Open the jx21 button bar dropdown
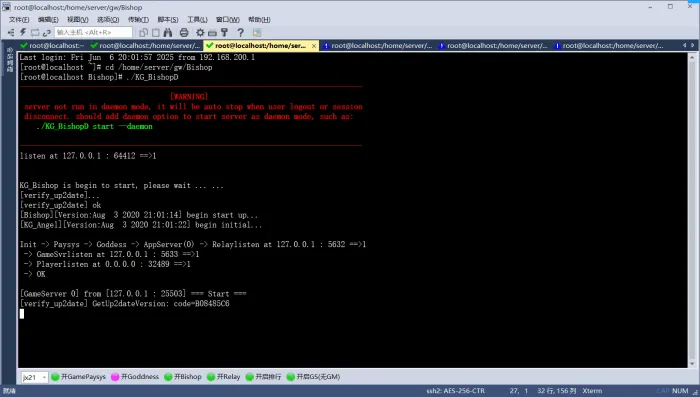Image resolution: width=700 pixels, height=397 pixels. (34, 377)
